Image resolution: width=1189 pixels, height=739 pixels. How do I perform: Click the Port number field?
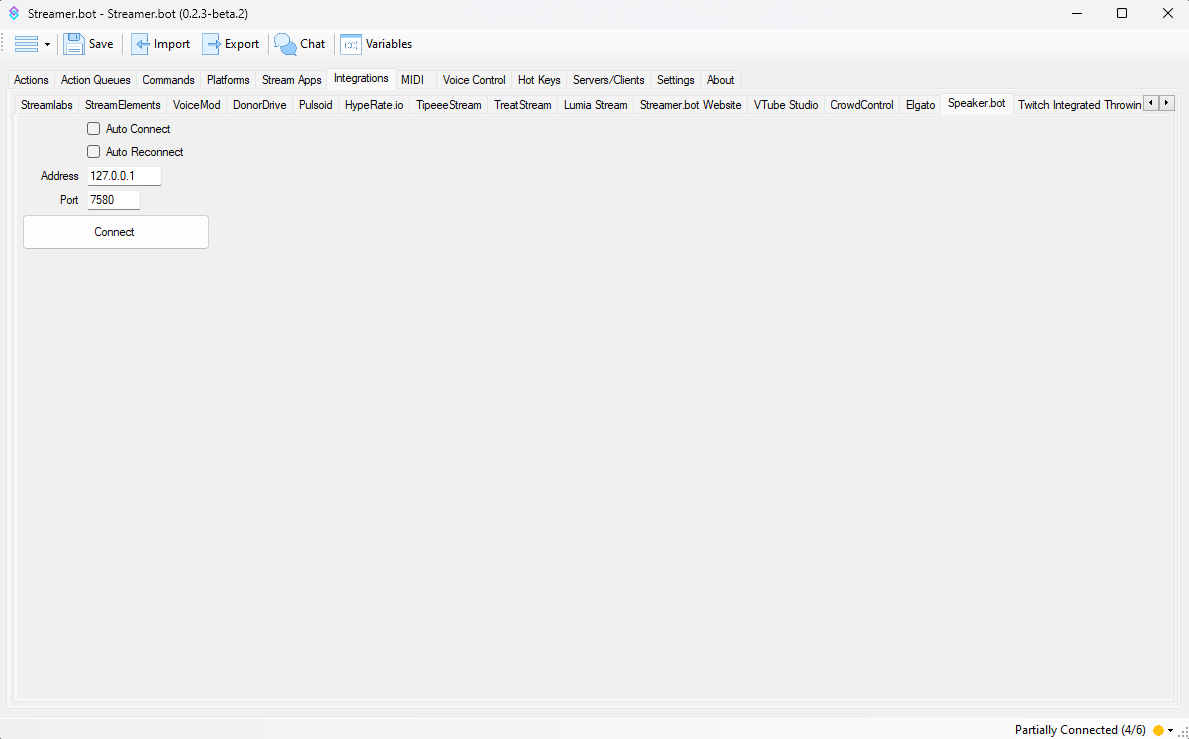pos(114,200)
